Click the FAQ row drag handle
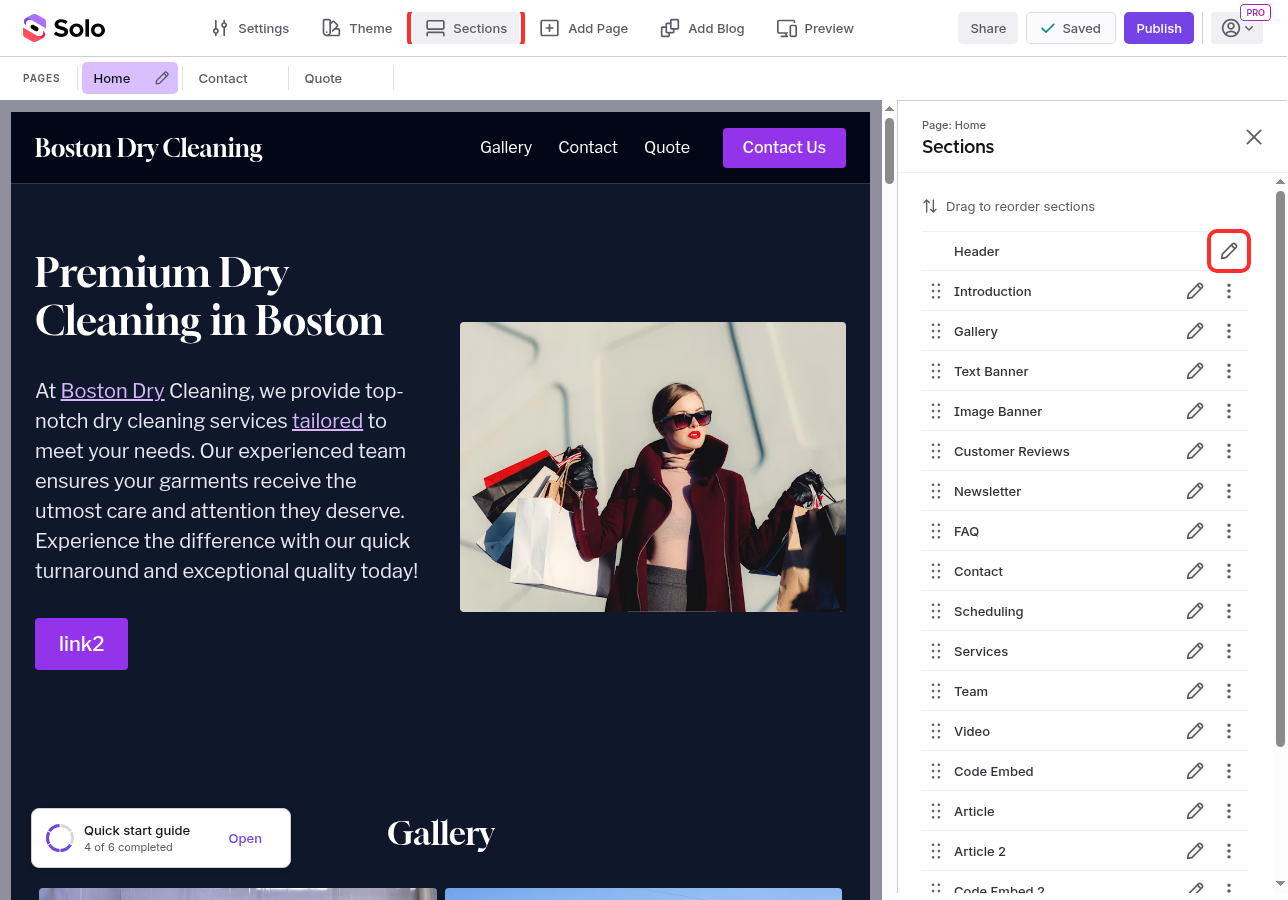This screenshot has width=1288, height=900. click(x=936, y=531)
